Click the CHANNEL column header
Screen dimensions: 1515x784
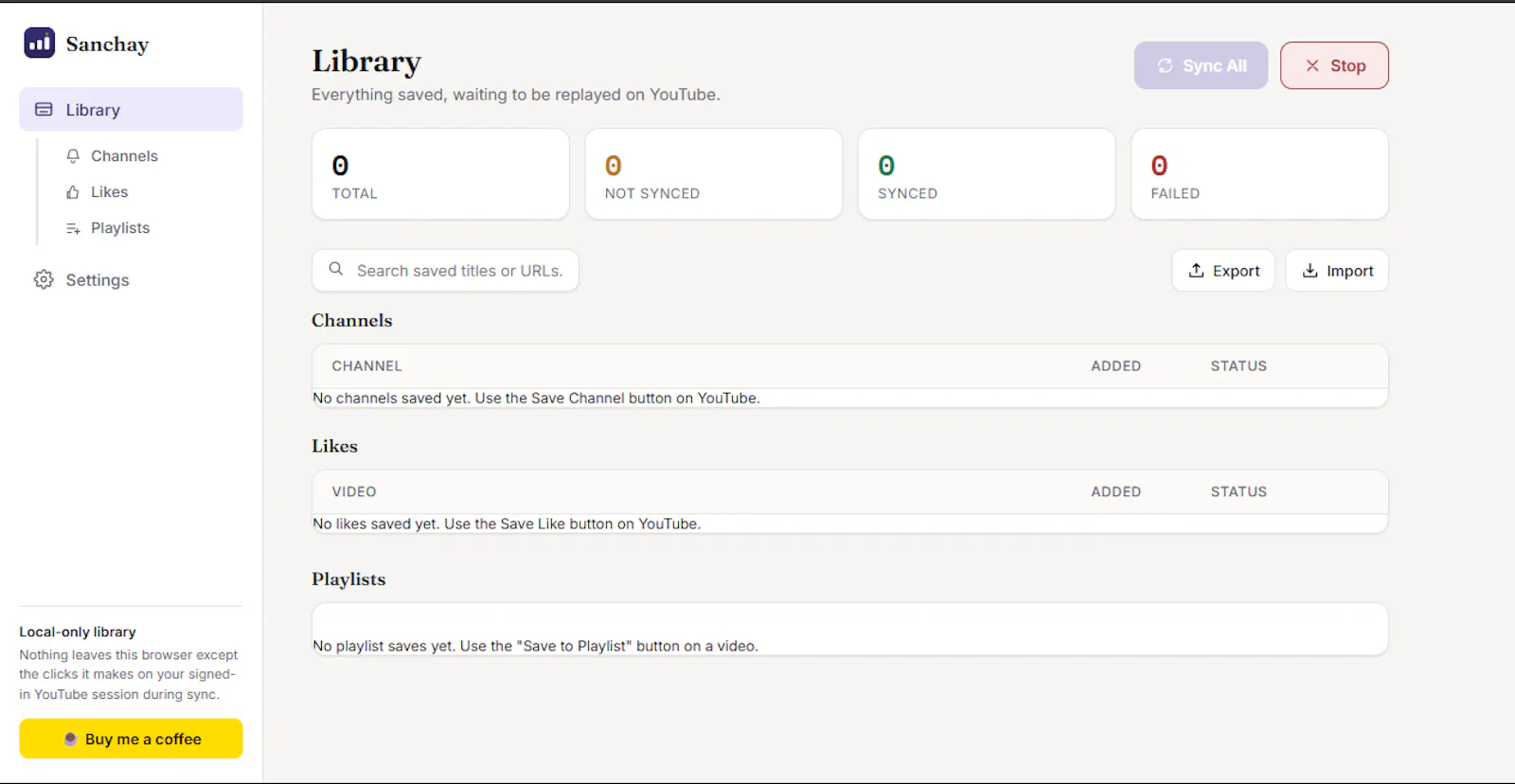pos(366,366)
